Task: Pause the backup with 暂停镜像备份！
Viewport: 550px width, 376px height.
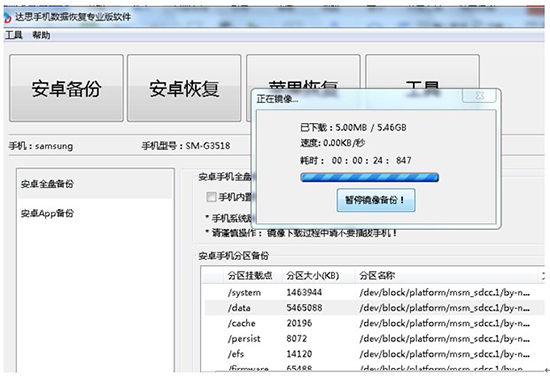Action: click(376, 200)
